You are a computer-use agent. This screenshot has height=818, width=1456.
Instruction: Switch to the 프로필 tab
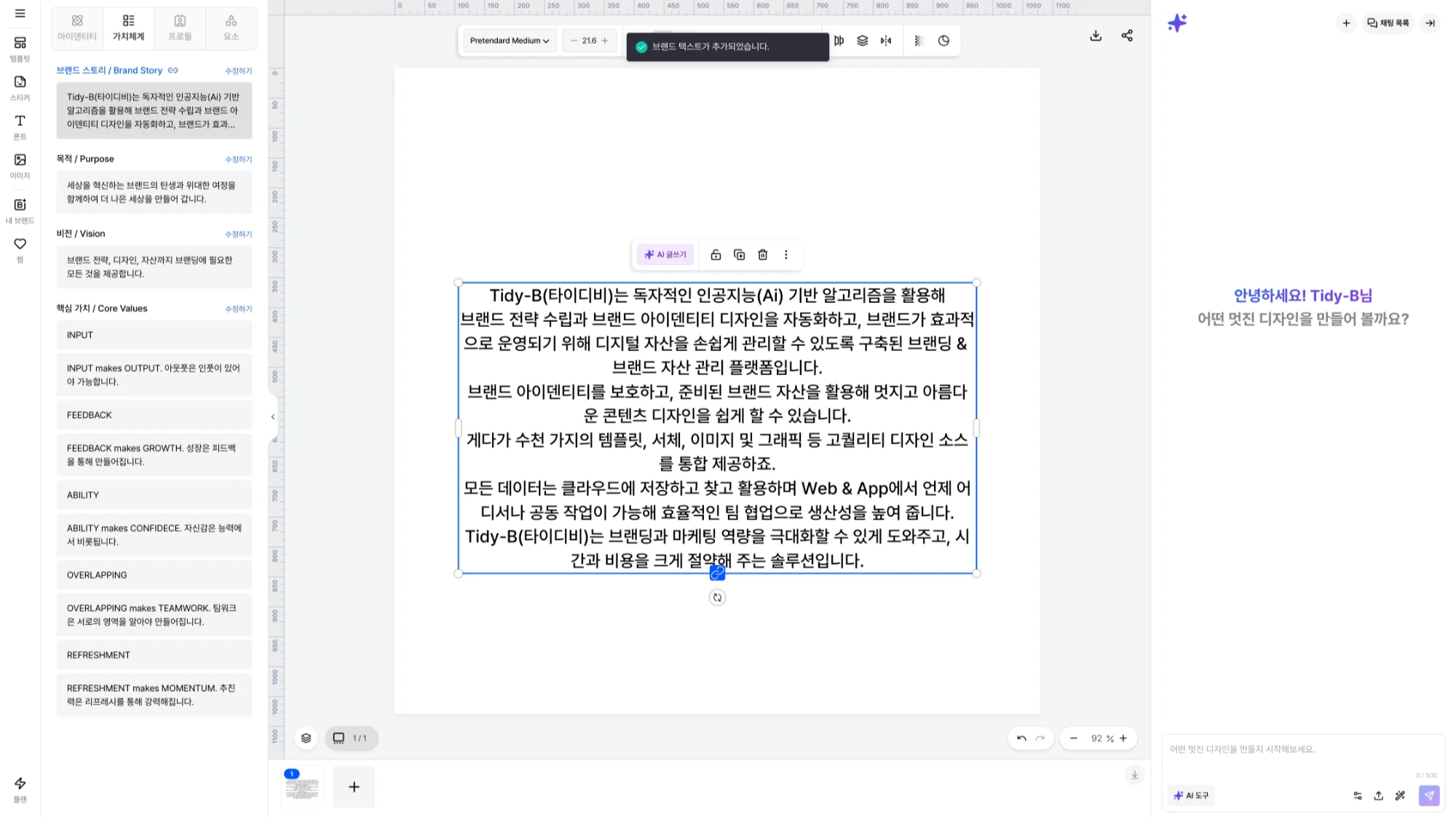(x=180, y=27)
